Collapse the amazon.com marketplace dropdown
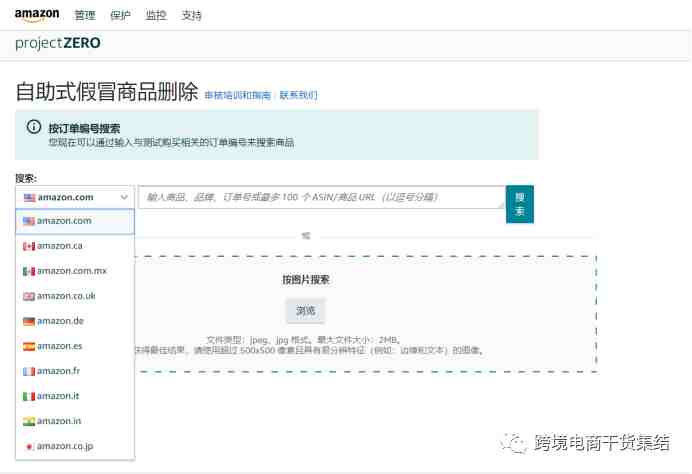The width and height of the screenshot is (692, 474). (x=75, y=197)
